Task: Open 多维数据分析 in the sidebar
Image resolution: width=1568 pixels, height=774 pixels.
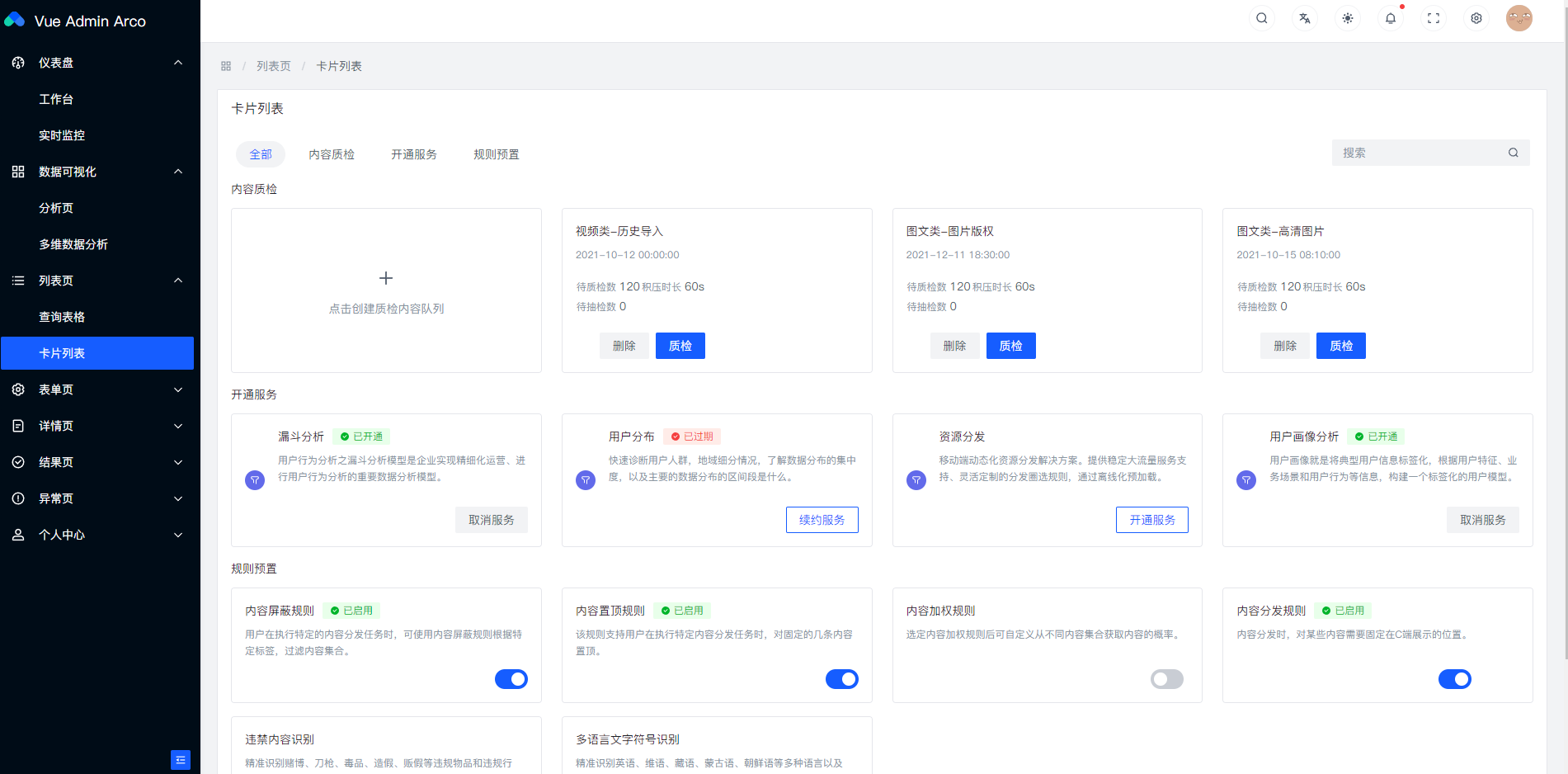Action: (97, 244)
